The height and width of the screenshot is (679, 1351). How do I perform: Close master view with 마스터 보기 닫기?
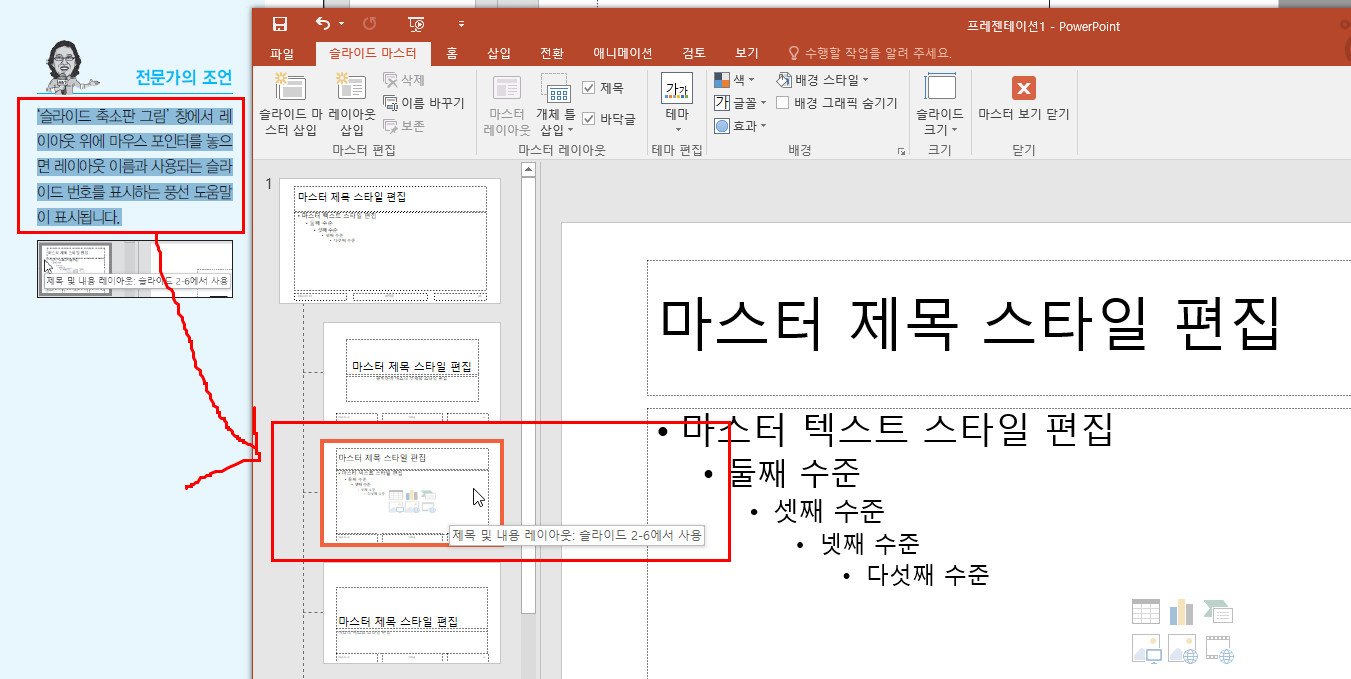[x=1023, y=99]
